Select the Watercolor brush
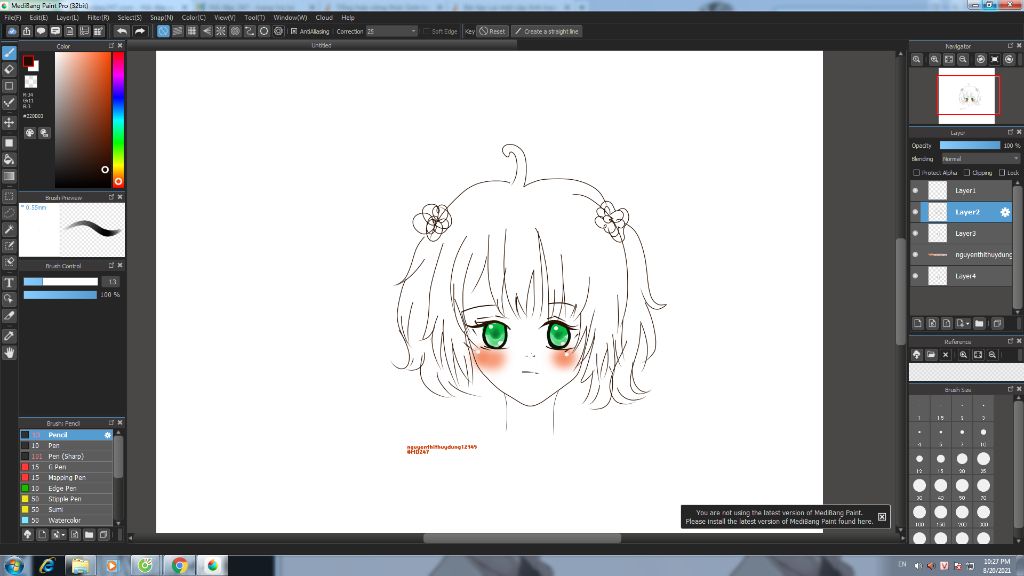Viewport: 1024px width, 576px height. coord(66,520)
